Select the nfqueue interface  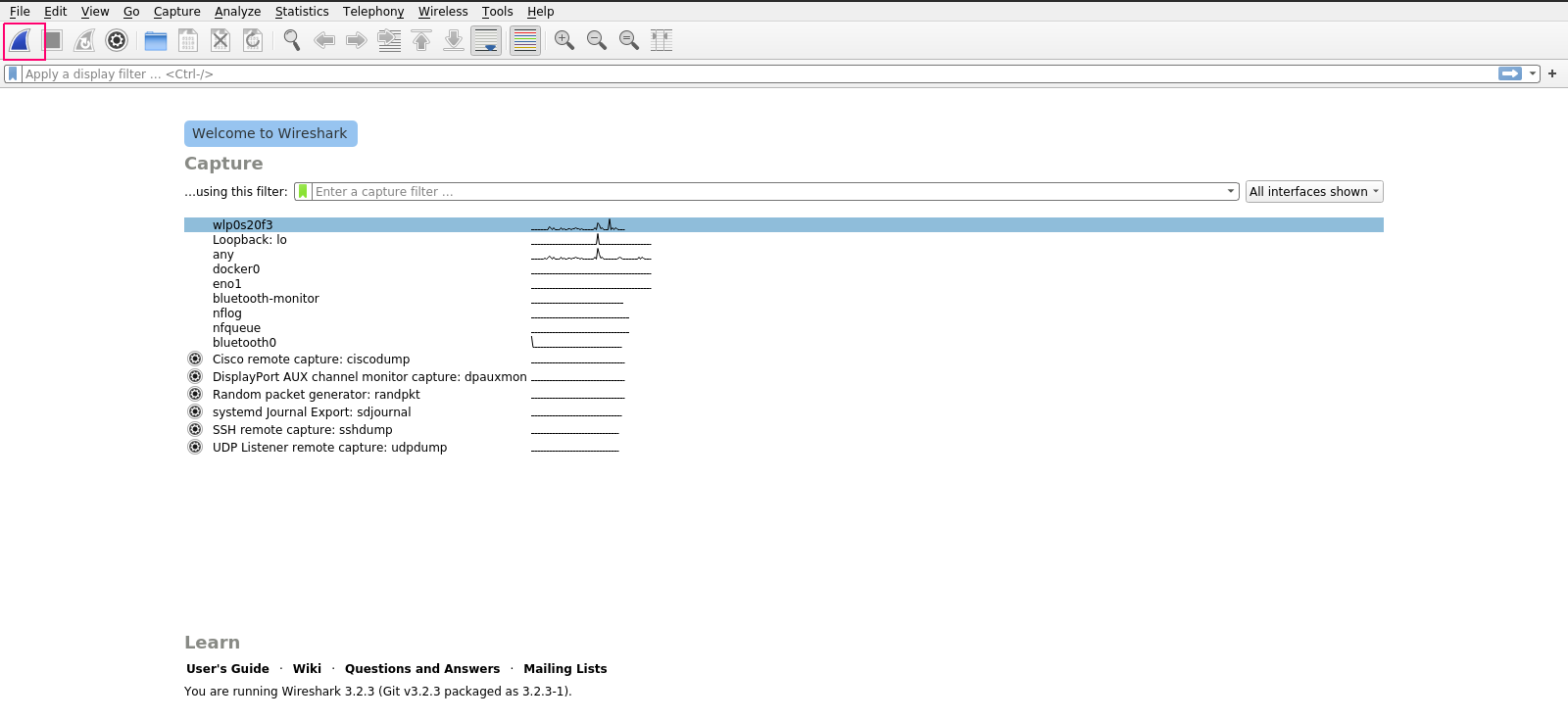pyautogui.click(x=784, y=327)
